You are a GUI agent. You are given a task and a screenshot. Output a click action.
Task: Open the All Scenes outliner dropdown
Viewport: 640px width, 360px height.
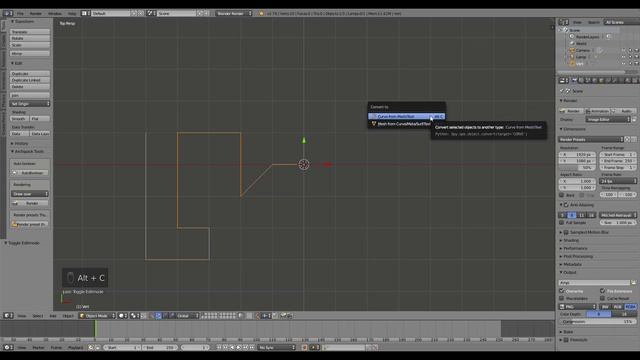coord(622,22)
